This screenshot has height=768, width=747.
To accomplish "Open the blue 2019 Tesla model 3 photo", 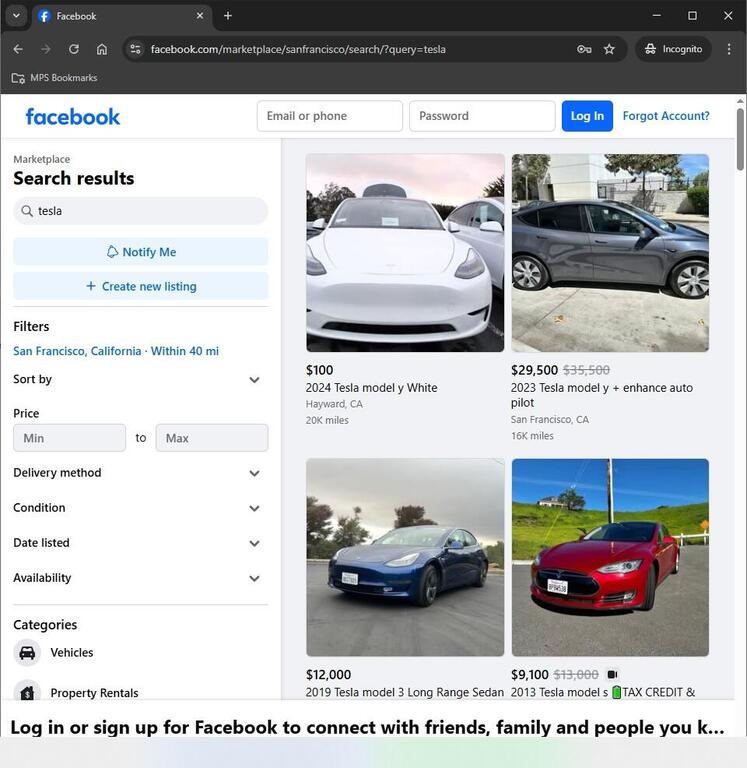I will [405, 557].
